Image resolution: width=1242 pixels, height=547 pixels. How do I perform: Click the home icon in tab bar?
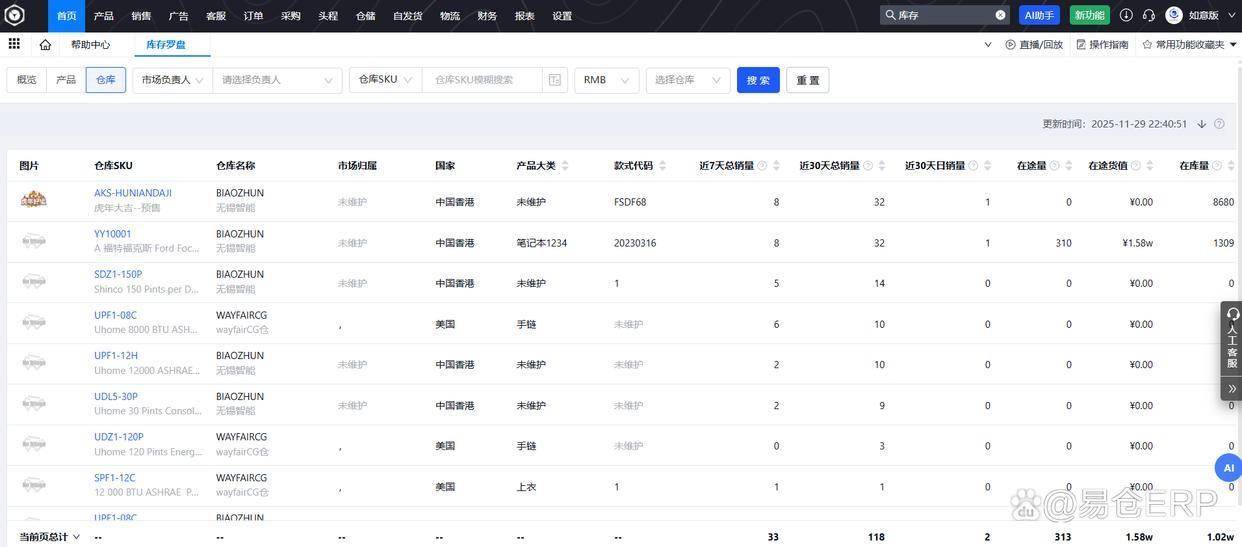[x=45, y=45]
